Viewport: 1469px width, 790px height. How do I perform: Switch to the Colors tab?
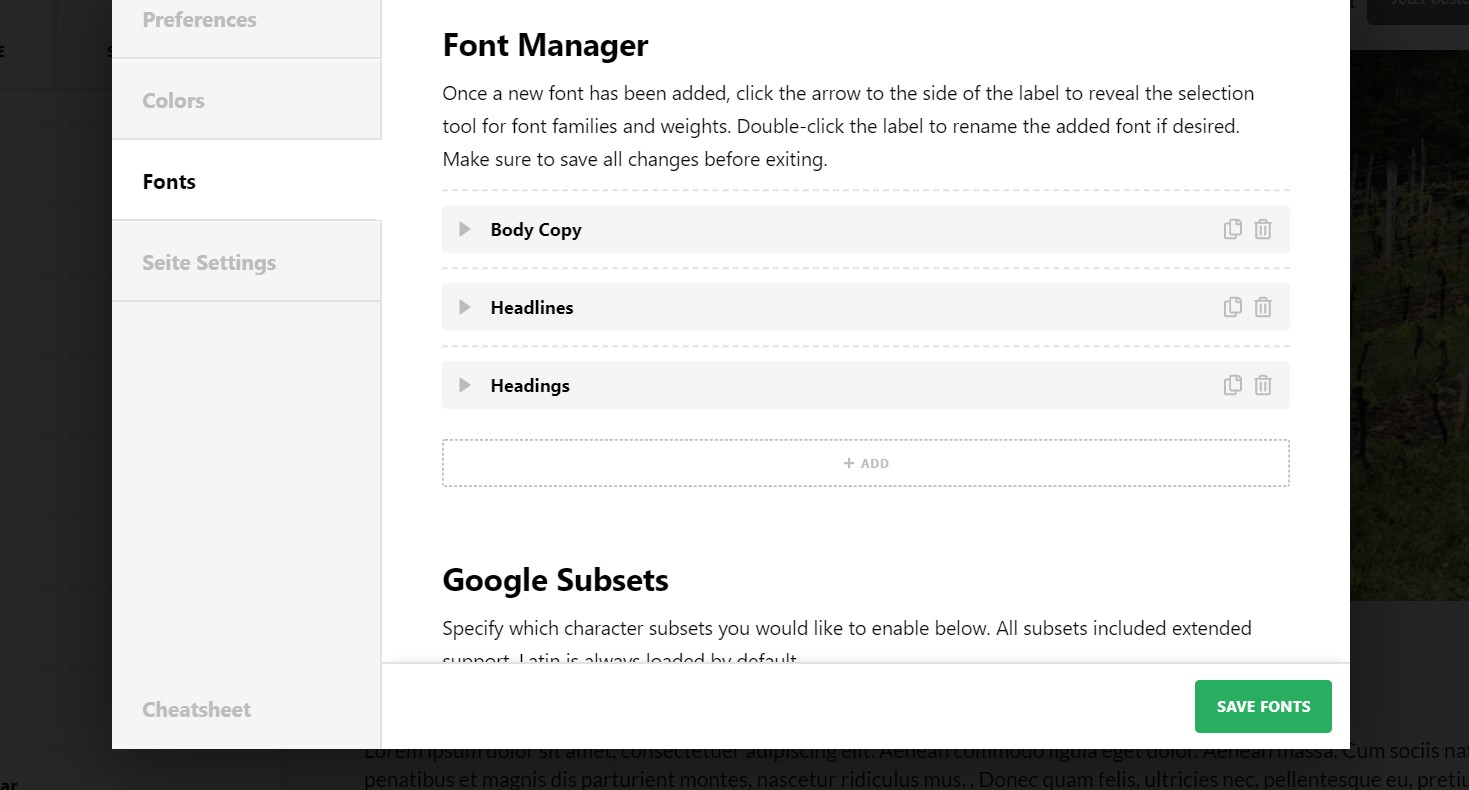pyautogui.click(x=246, y=100)
